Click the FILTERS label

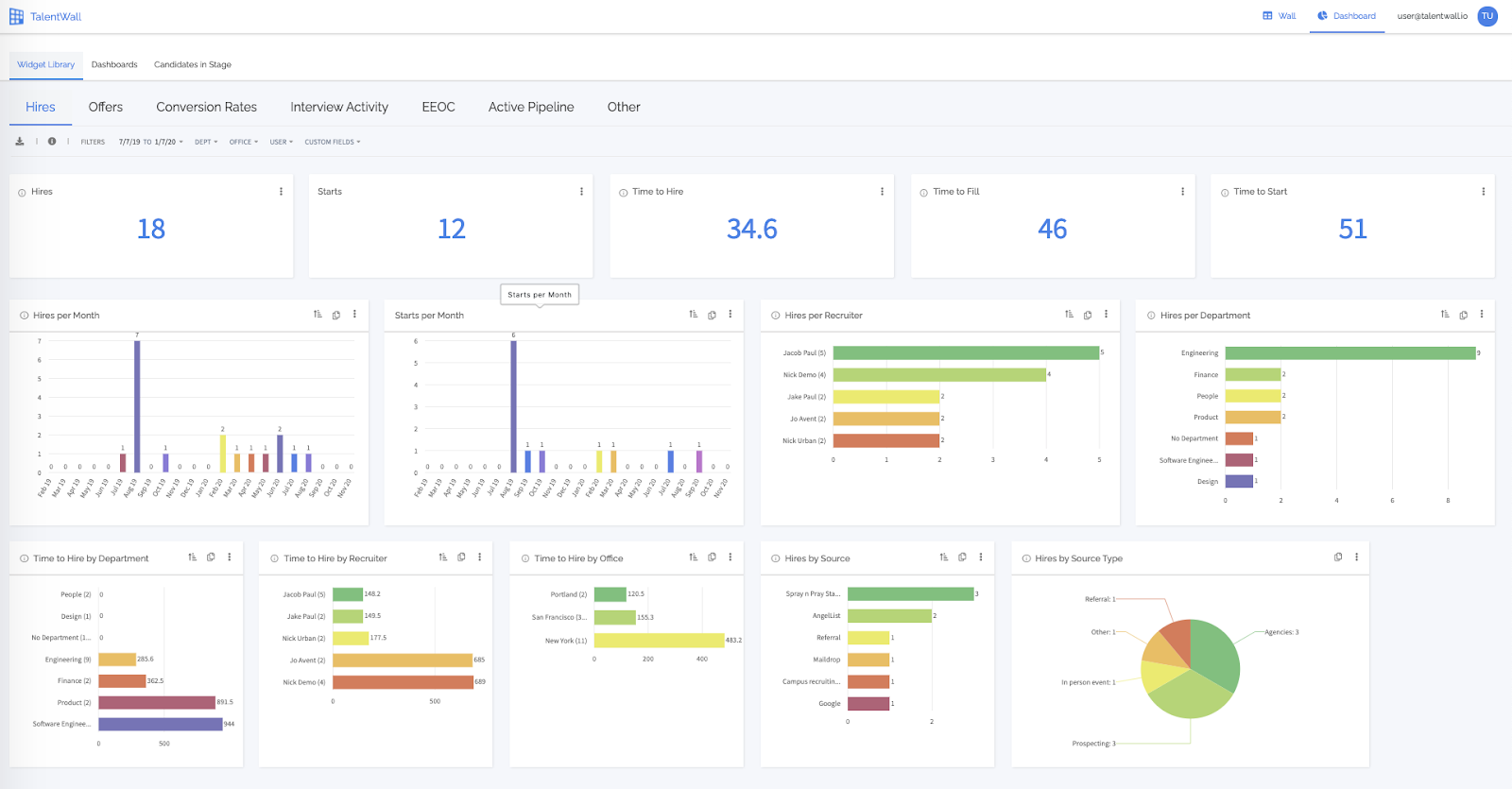click(x=93, y=143)
